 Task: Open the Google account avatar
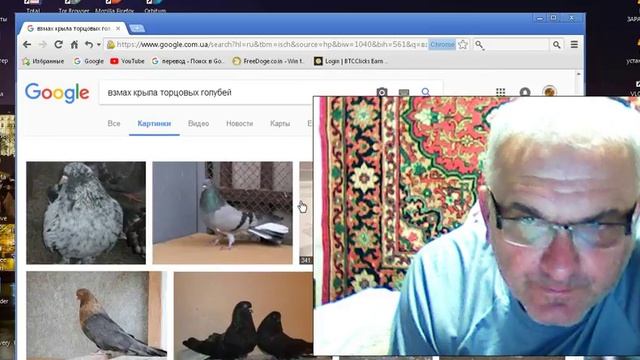tap(549, 91)
